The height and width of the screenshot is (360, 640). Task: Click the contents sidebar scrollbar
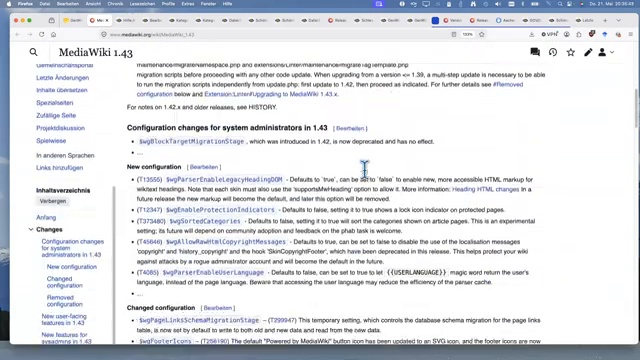114,265
